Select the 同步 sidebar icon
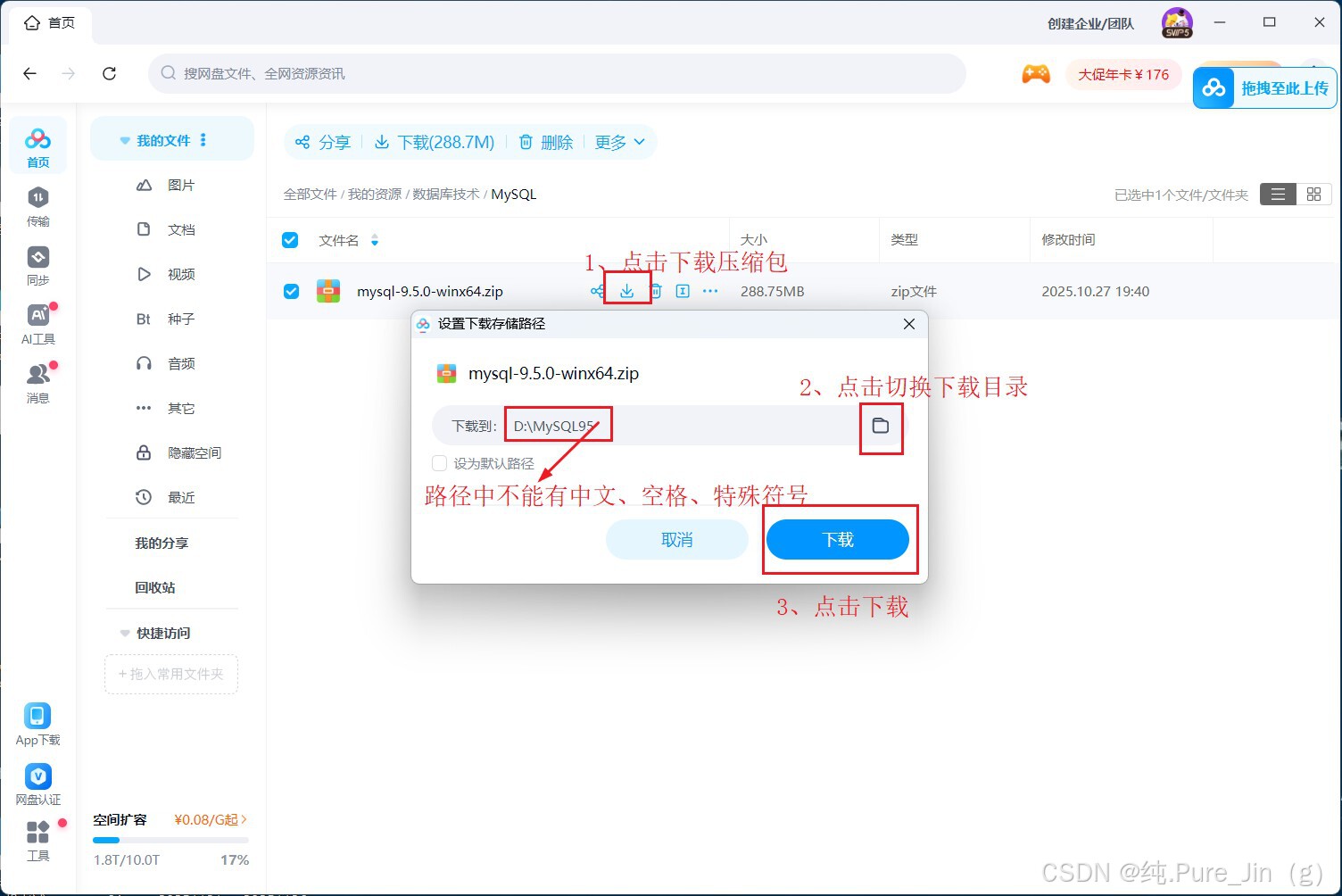Viewport: 1342px width, 896px height. click(x=37, y=264)
